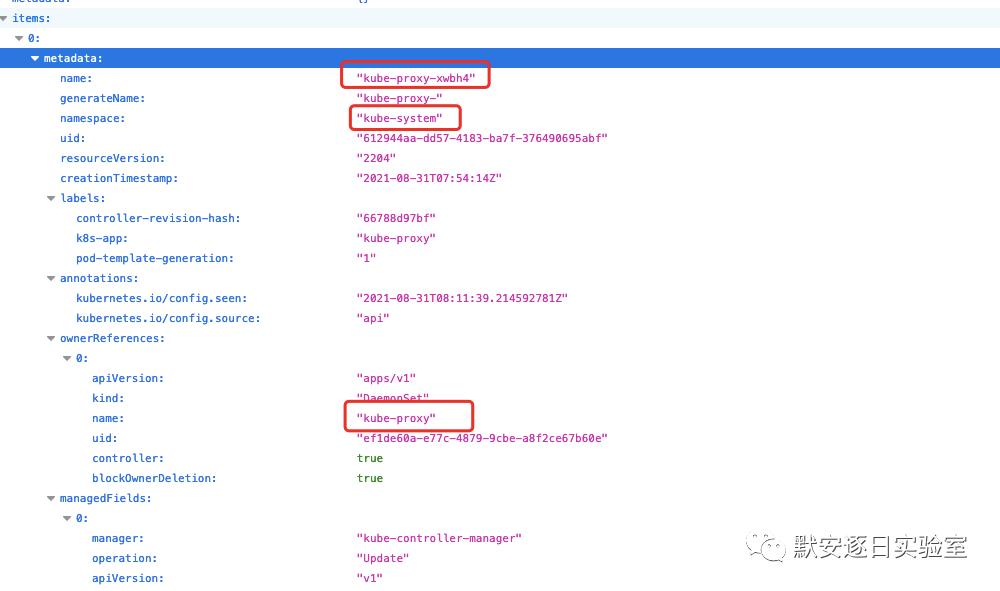Click the generateName value "kube-proxy-"
The width and height of the screenshot is (1000, 591).
[x=399, y=98]
